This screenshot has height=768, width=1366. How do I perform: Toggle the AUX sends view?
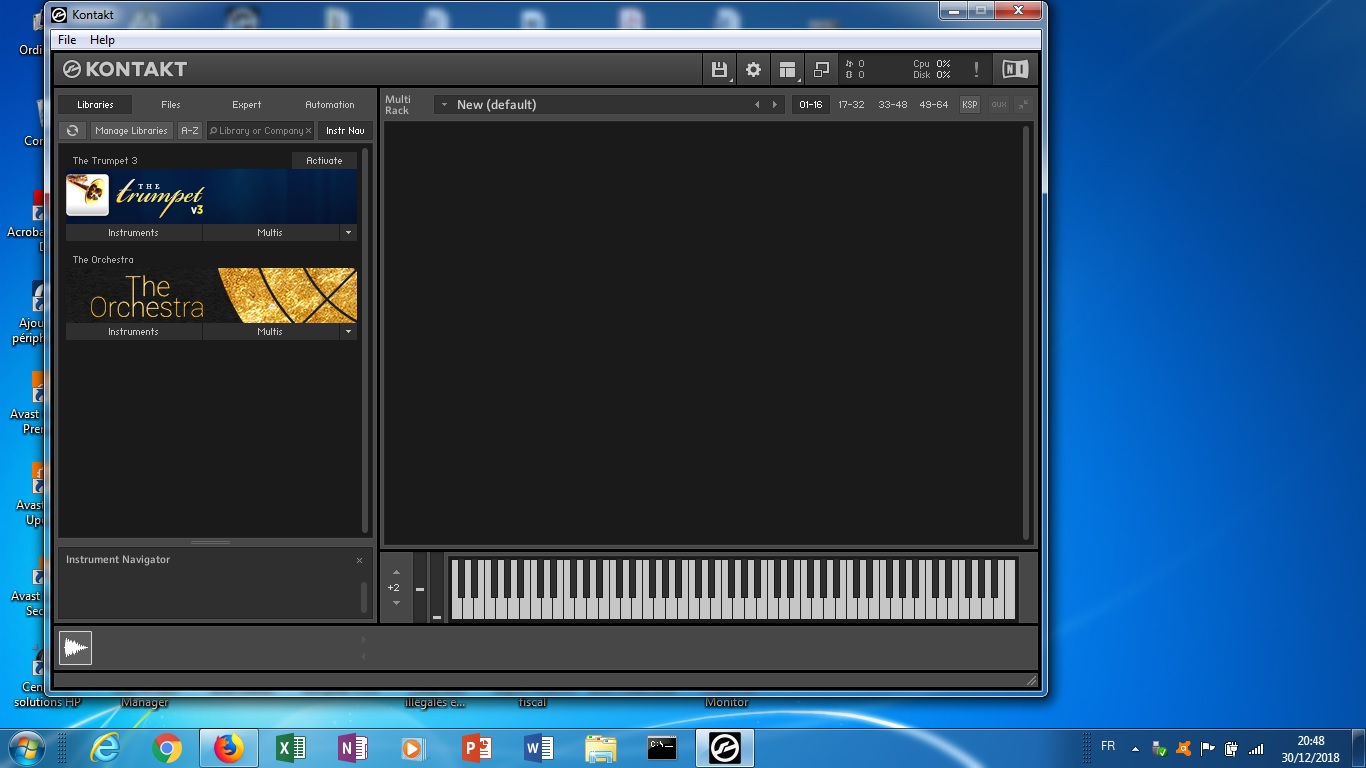tap(996, 104)
